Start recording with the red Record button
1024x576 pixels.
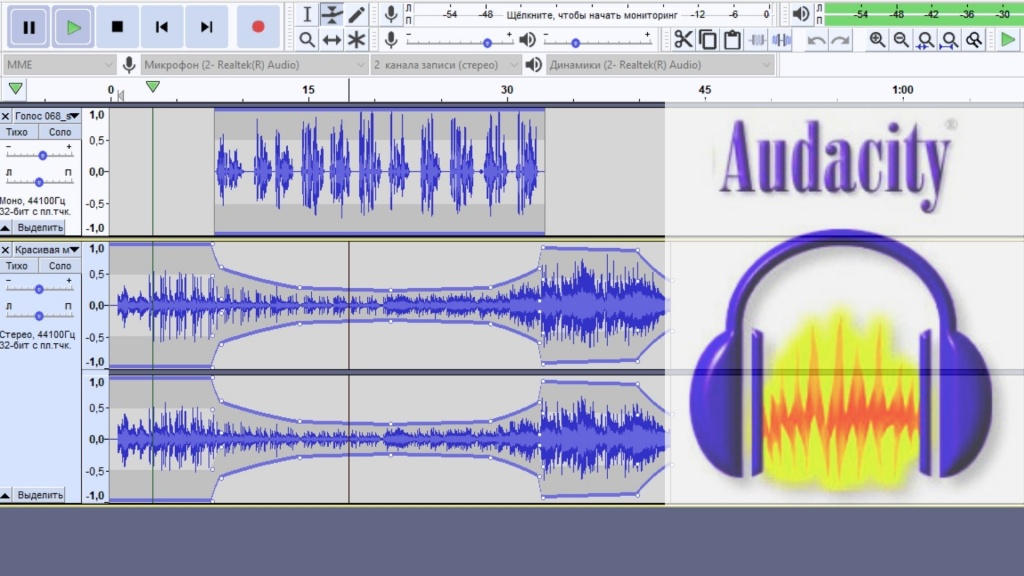[258, 26]
